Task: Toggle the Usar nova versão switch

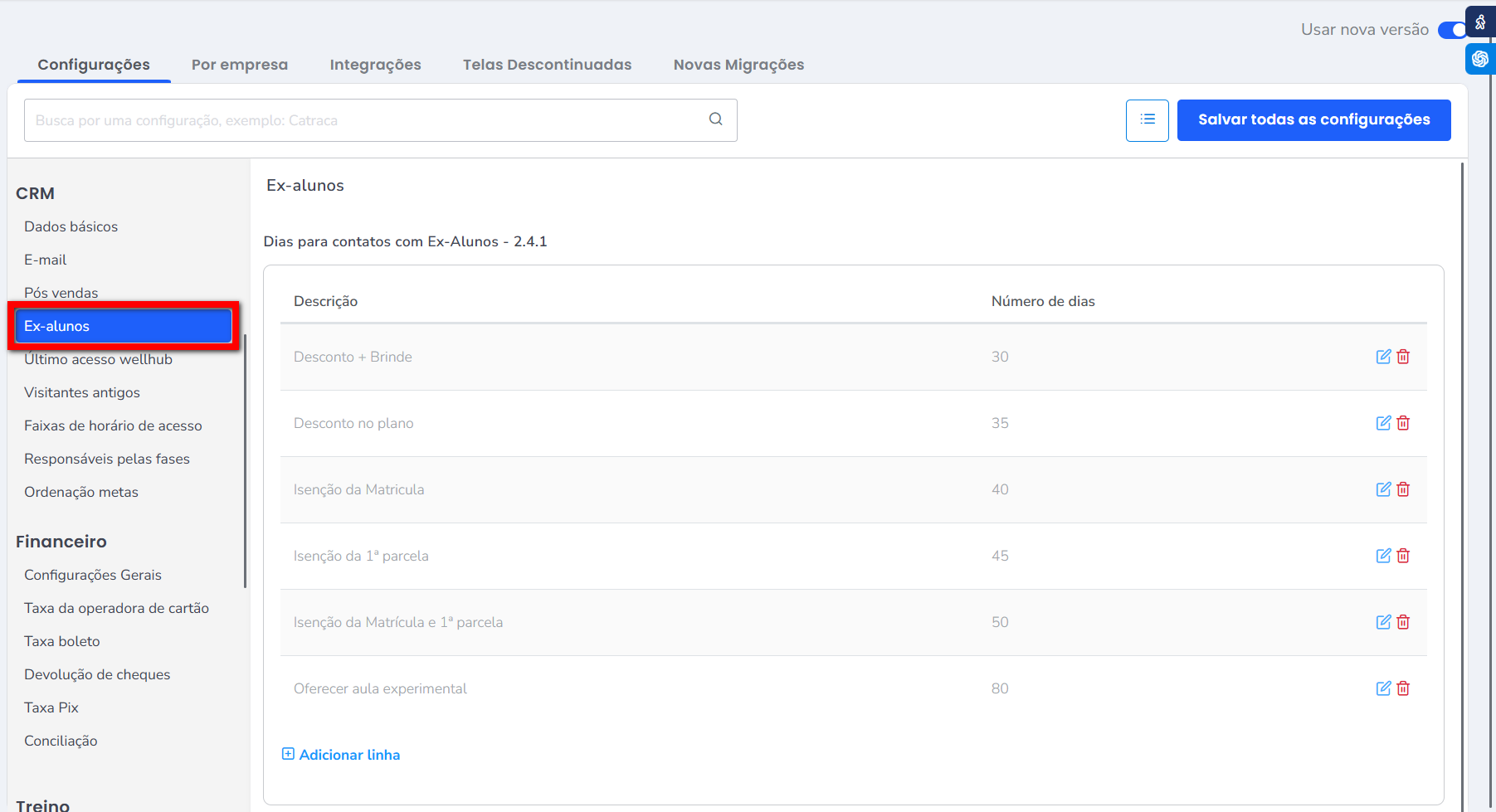Action: 1452,30
